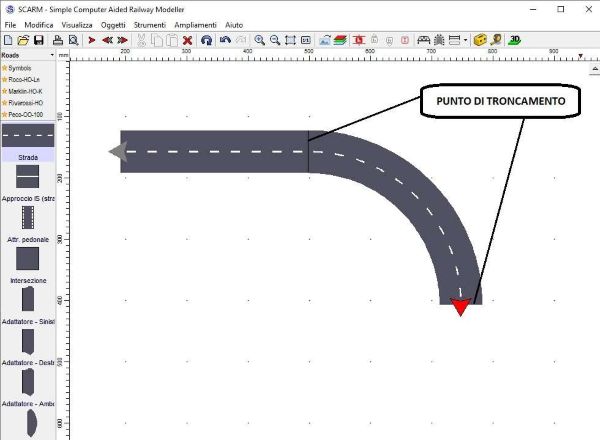Set zoom to 1:1 scale icon
The height and width of the screenshot is (440, 600).
(x=306, y=40)
